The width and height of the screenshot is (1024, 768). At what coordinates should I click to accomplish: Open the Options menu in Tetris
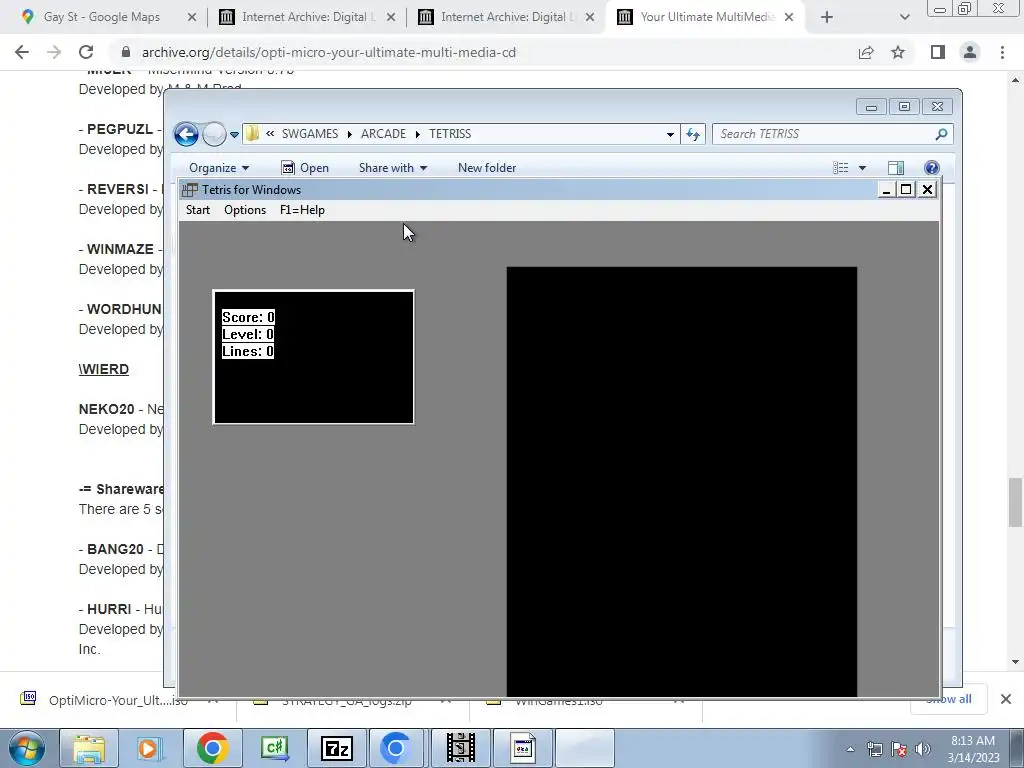coord(245,210)
